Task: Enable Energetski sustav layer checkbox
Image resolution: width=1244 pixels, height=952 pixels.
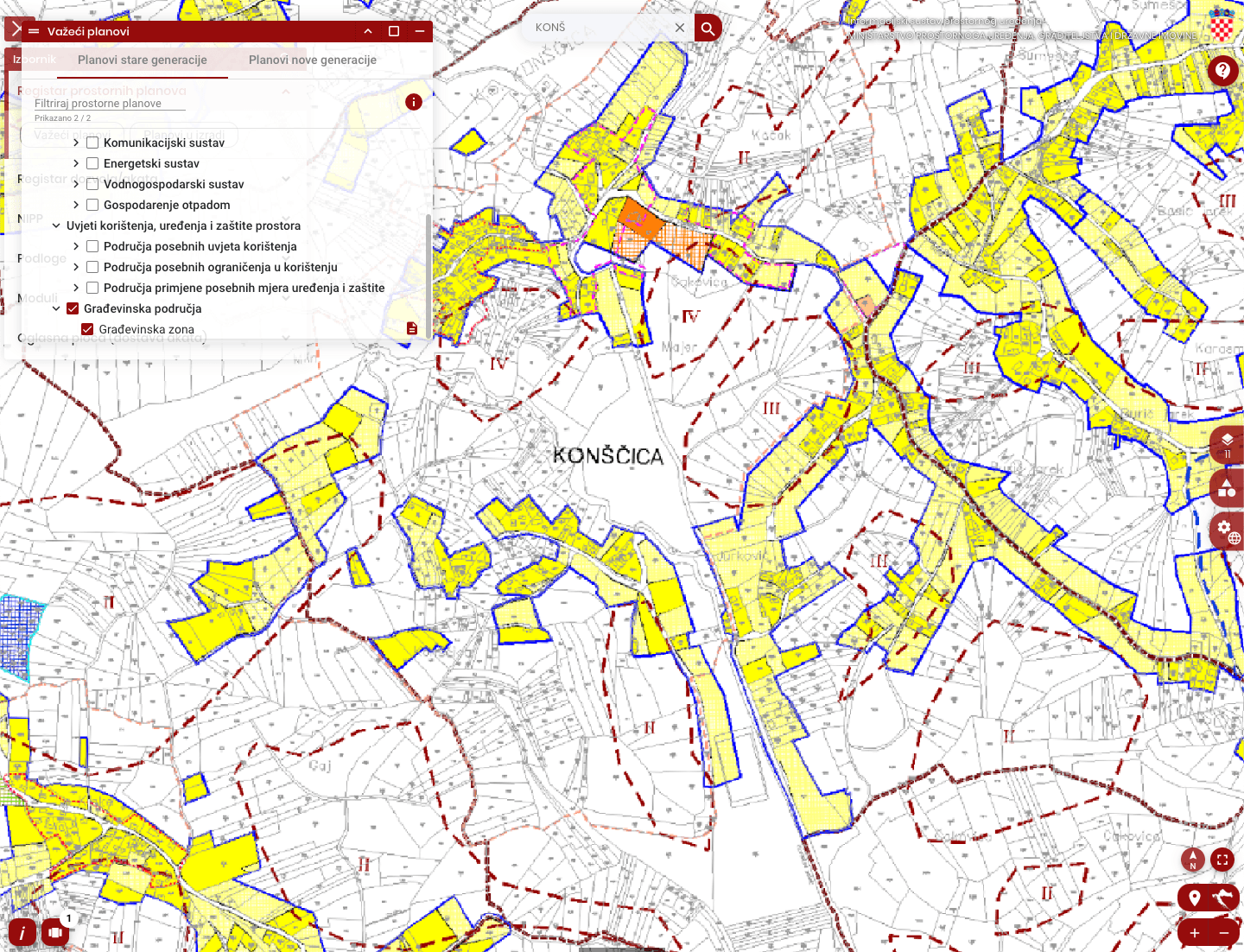Action: (92, 163)
